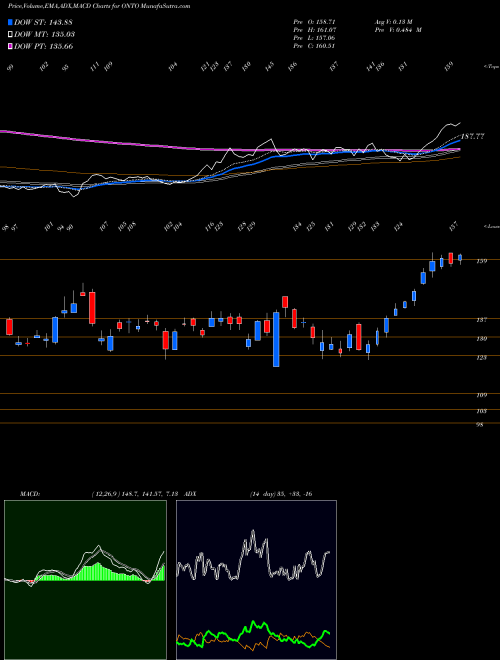Click the magenta DOW PT legend swatch

(10, 46)
